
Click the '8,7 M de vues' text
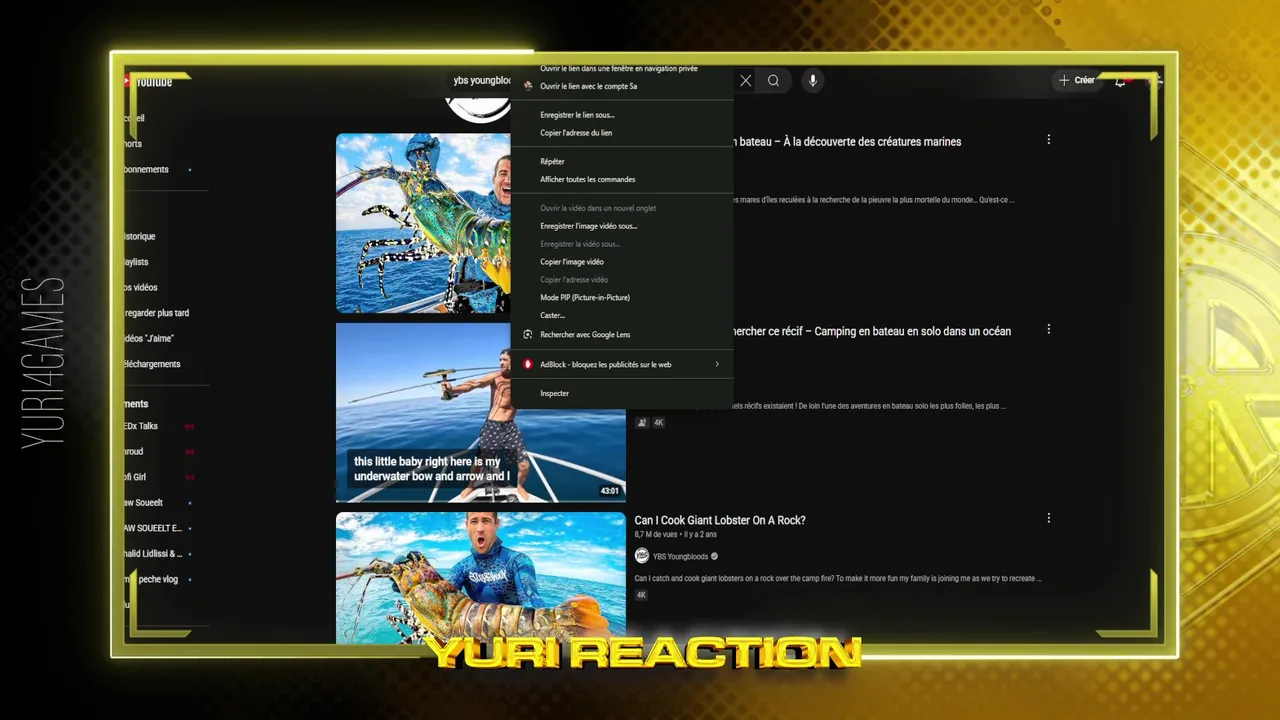[654, 535]
